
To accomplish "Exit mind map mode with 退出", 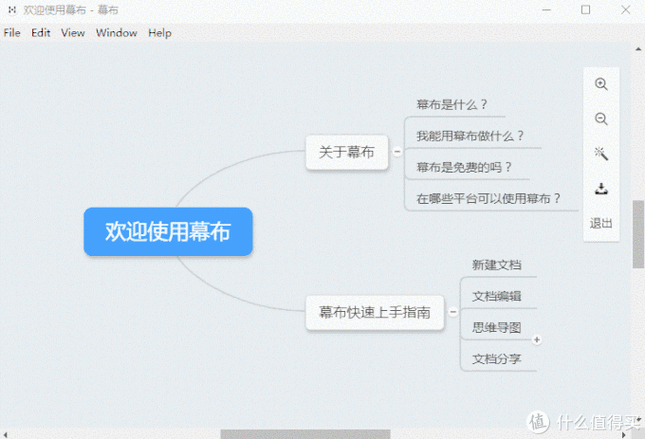I will click(x=601, y=223).
